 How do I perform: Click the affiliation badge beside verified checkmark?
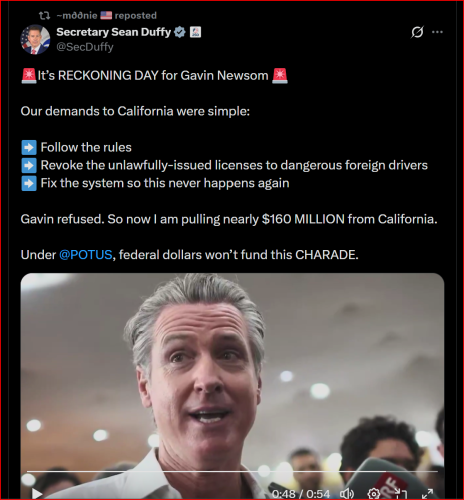[x=195, y=32]
